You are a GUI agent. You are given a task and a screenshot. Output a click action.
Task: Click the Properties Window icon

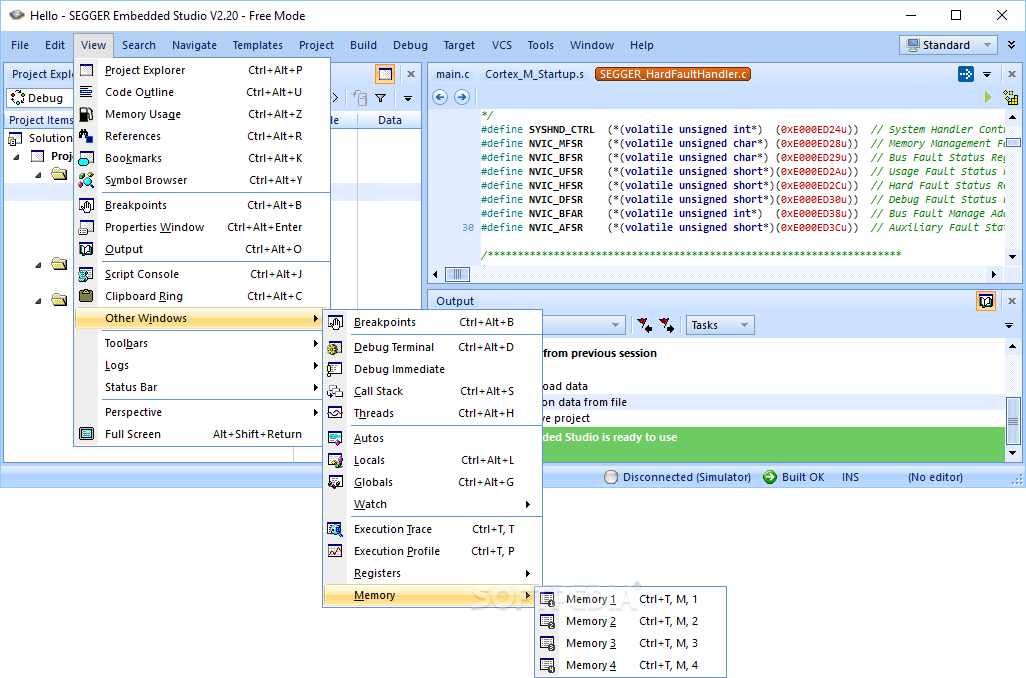point(86,227)
